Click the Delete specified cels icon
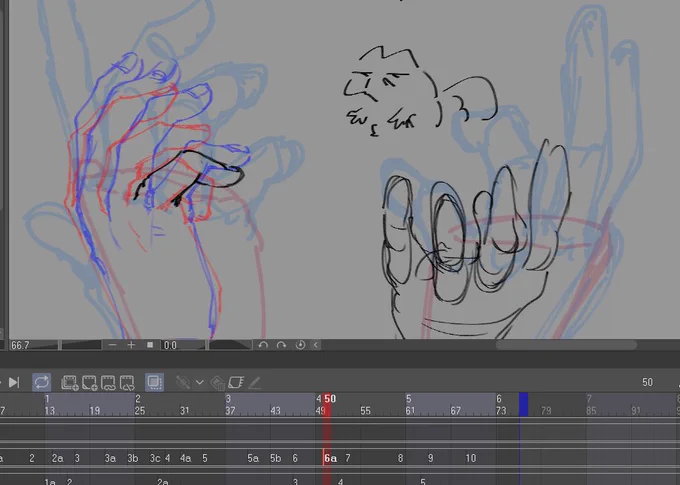 127,382
